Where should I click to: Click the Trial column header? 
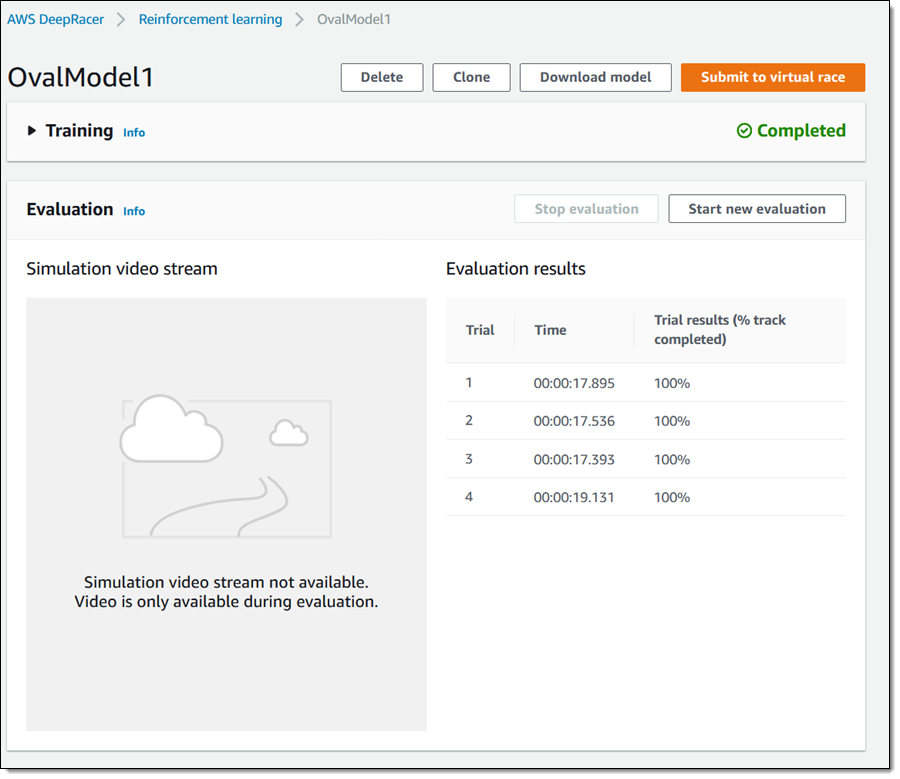point(480,330)
